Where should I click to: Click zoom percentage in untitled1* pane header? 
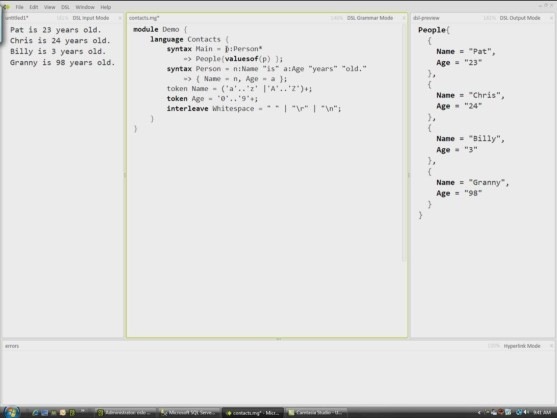(x=62, y=18)
